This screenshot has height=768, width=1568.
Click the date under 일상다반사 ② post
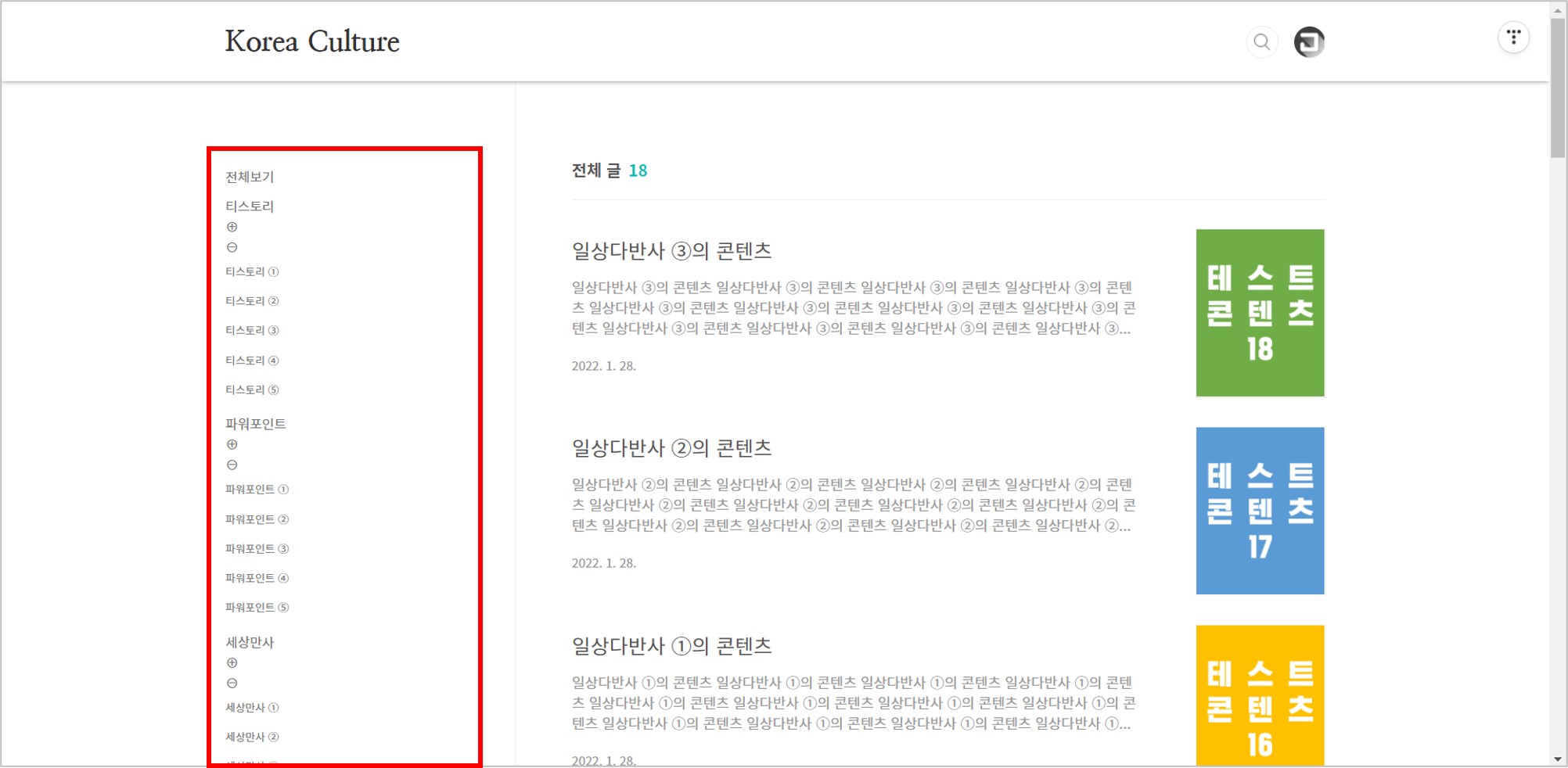tap(604, 563)
